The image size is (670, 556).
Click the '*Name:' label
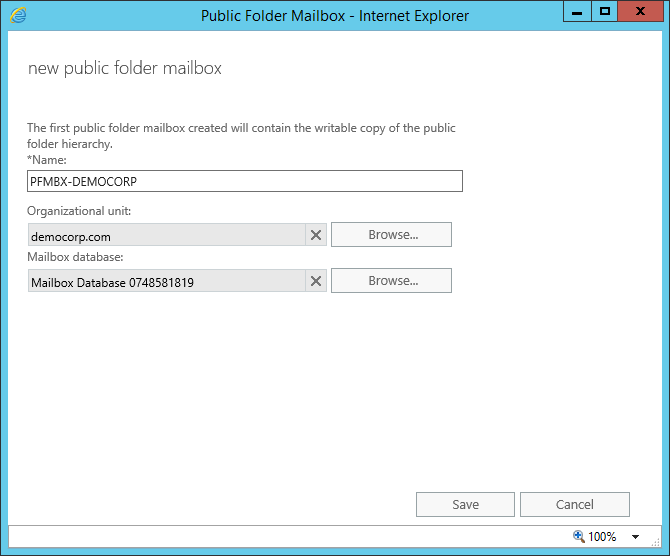pyautogui.click(x=47, y=160)
